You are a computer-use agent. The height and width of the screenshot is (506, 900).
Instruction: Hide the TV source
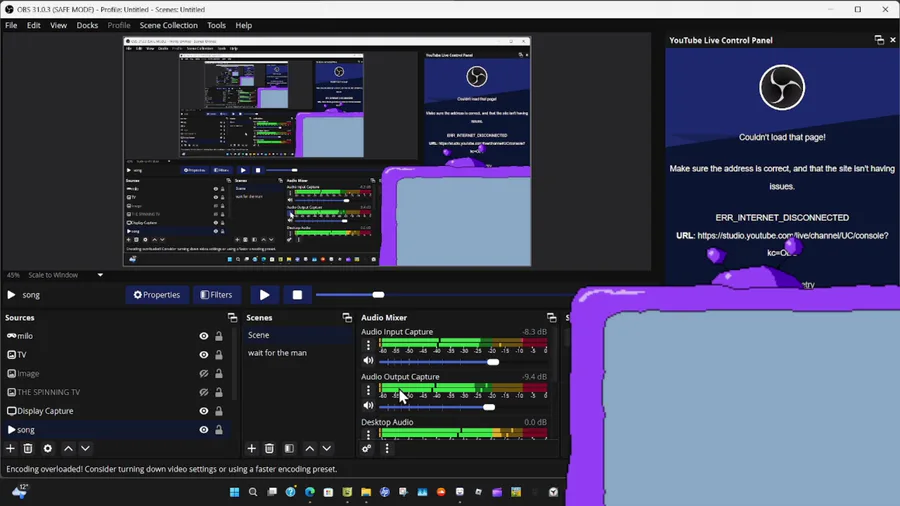204,355
